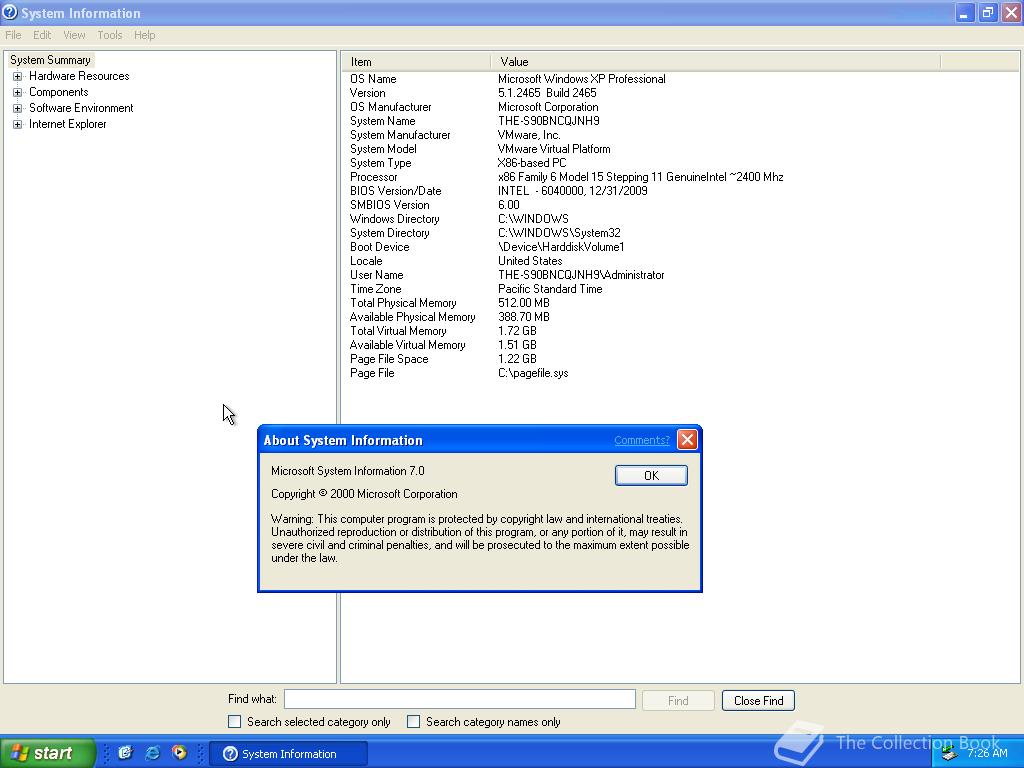Click the Item column header

click(415, 62)
